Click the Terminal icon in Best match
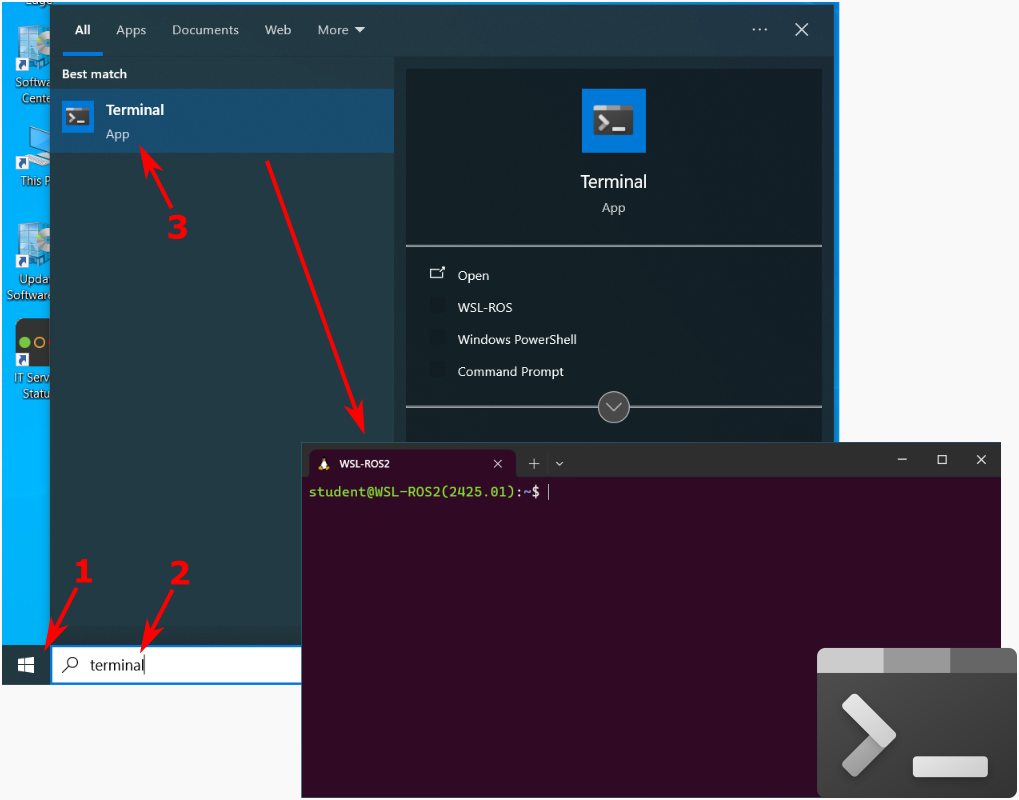The width and height of the screenshot is (1019, 800). click(x=78, y=118)
